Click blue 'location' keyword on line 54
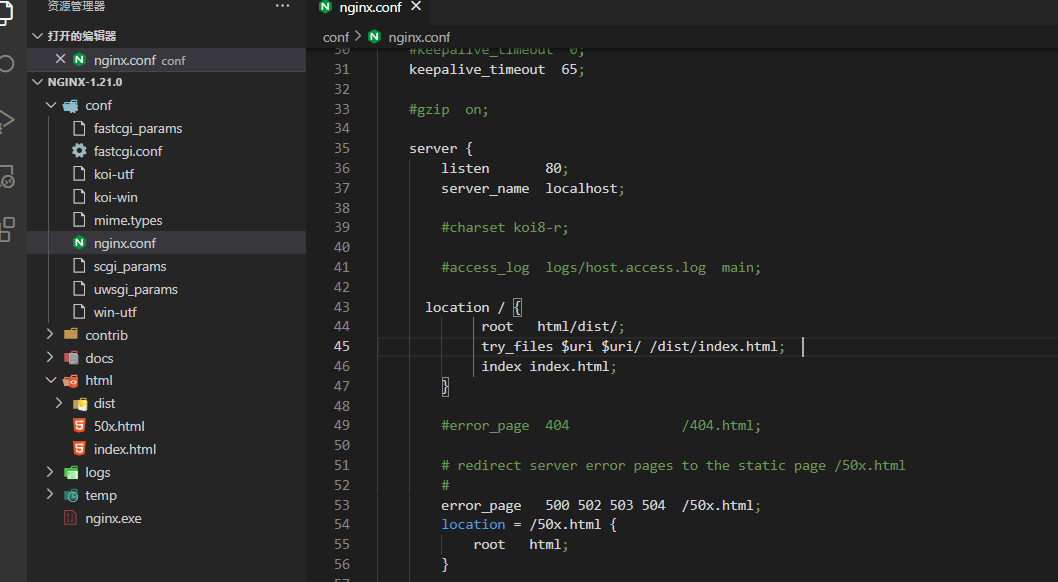The image size is (1058, 582). pyautogui.click(x=473, y=524)
